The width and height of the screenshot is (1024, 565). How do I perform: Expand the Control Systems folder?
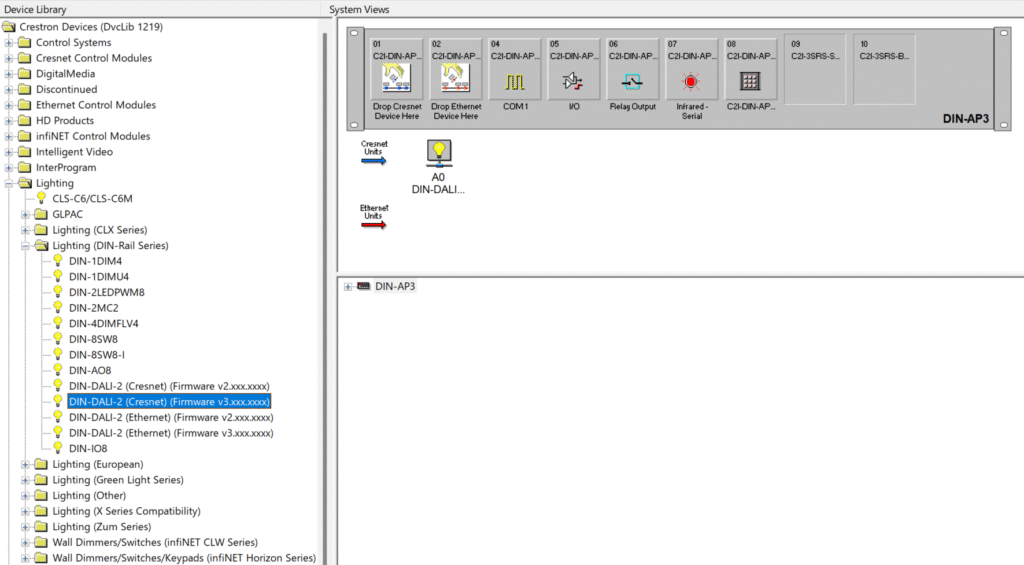(8, 42)
